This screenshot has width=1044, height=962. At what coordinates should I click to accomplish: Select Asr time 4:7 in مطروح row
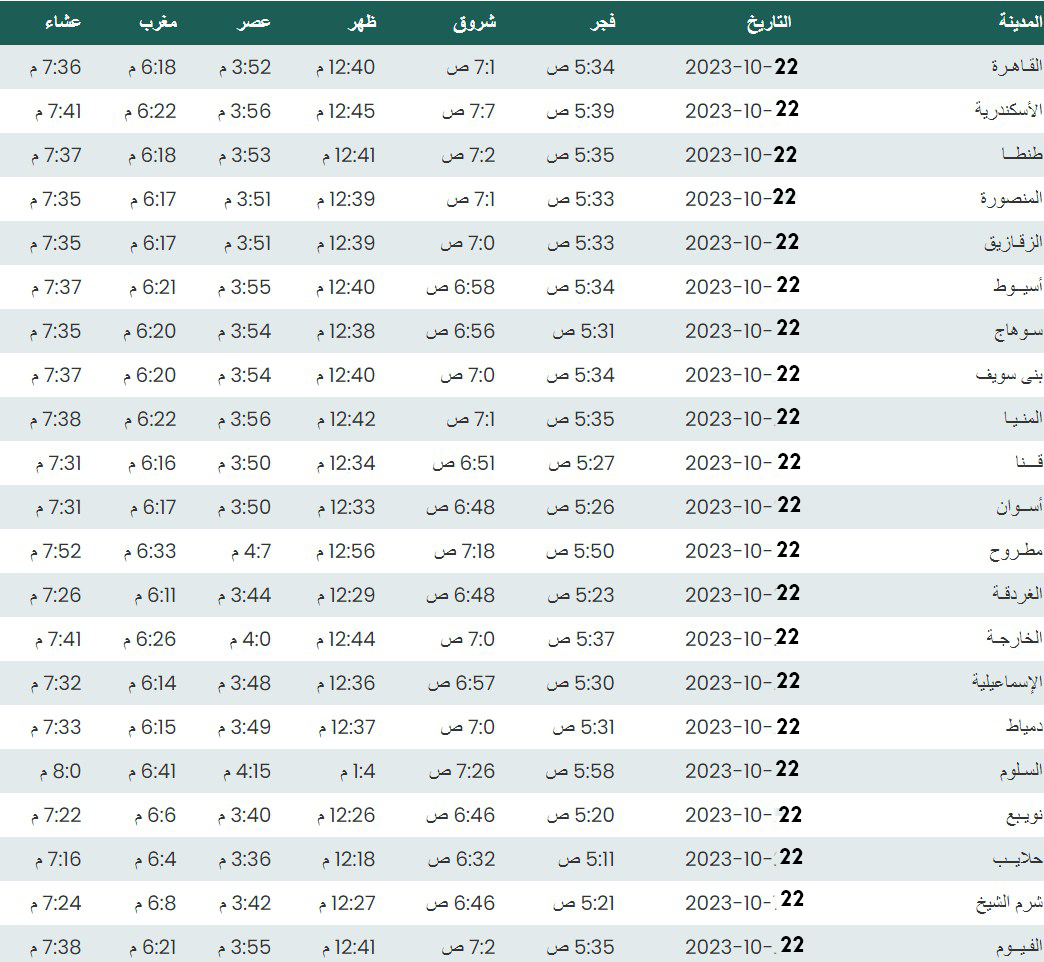(250, 551)
